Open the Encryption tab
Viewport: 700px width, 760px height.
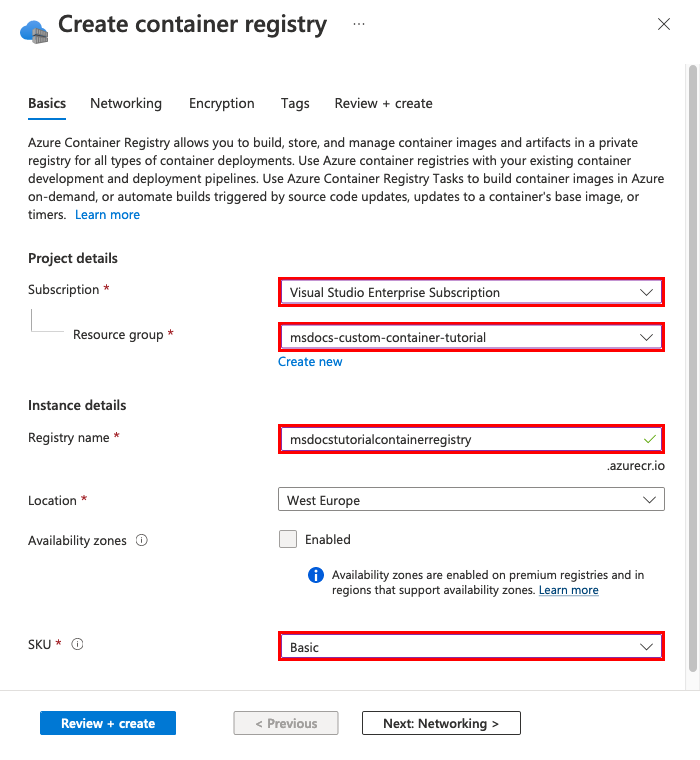222,103
